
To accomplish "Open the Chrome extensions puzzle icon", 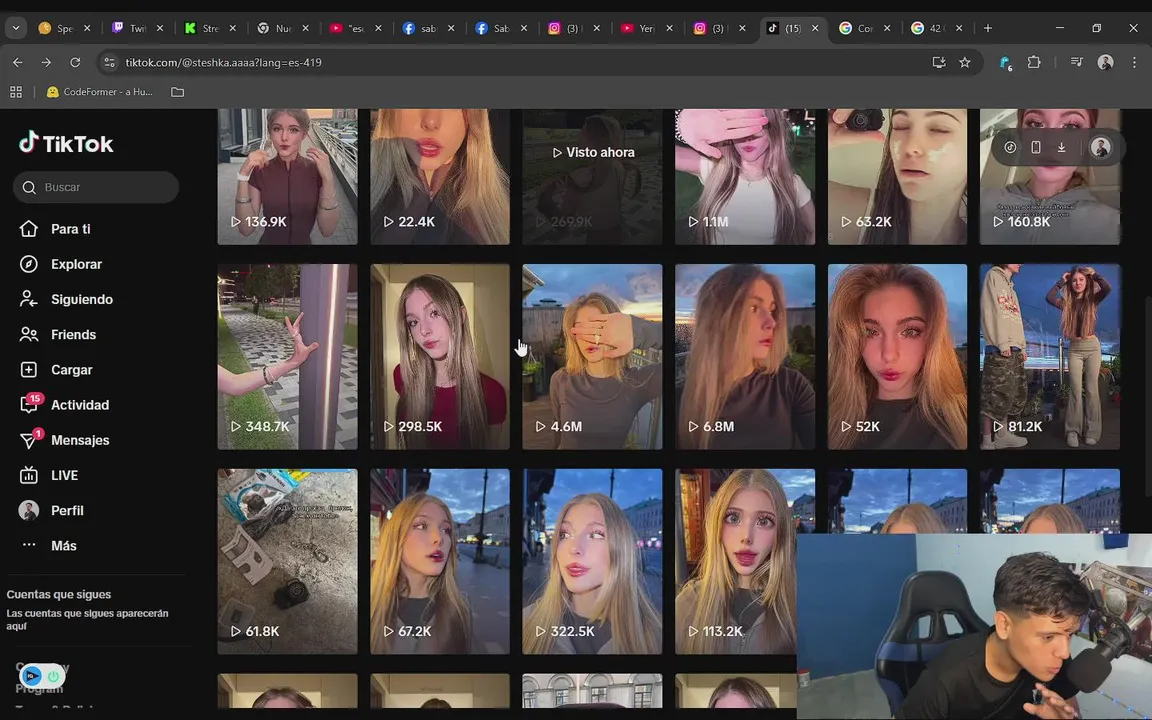I will [x=1034, y=62].
